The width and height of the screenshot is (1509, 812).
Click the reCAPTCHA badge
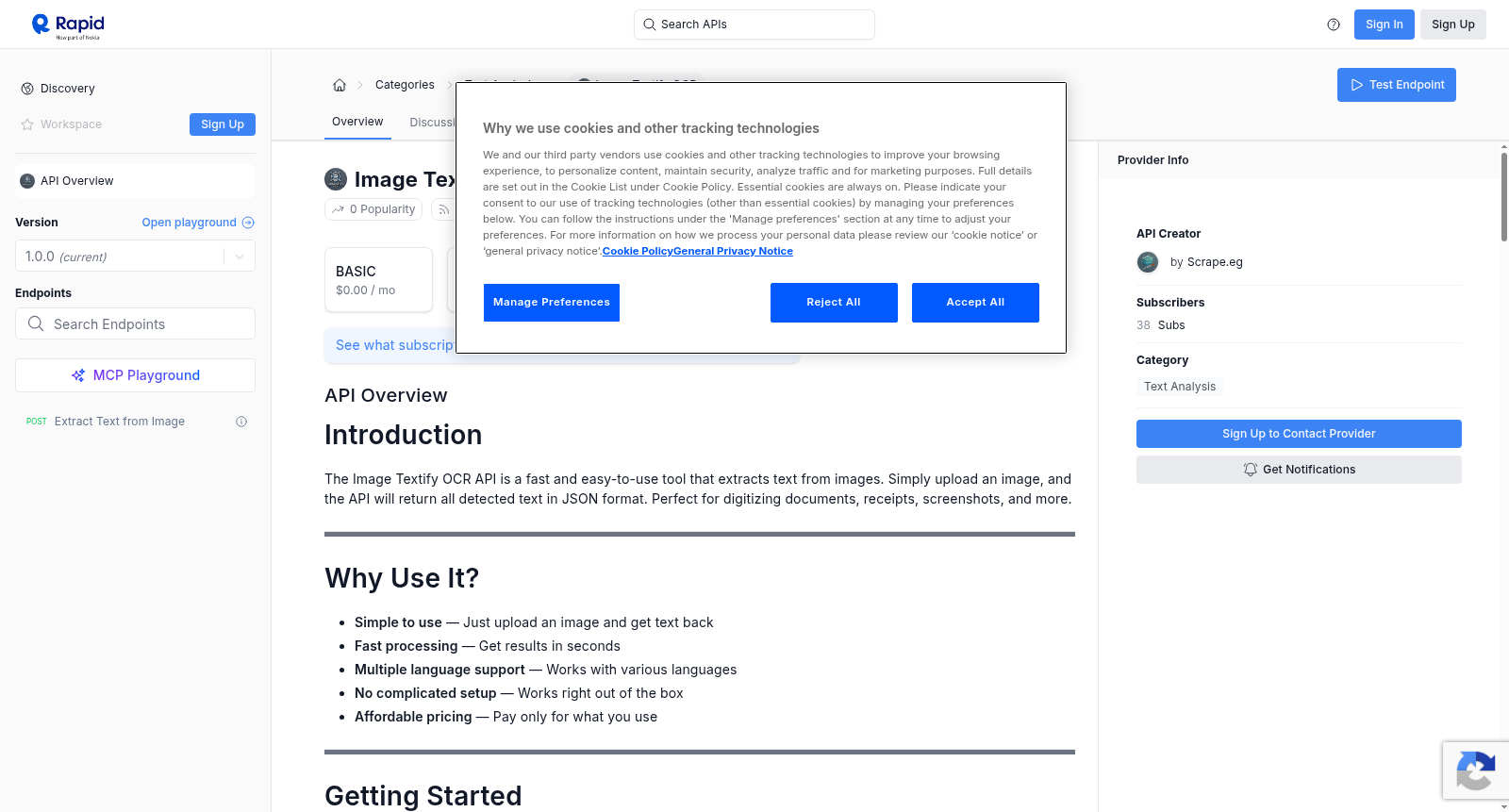coord(1475,771)
